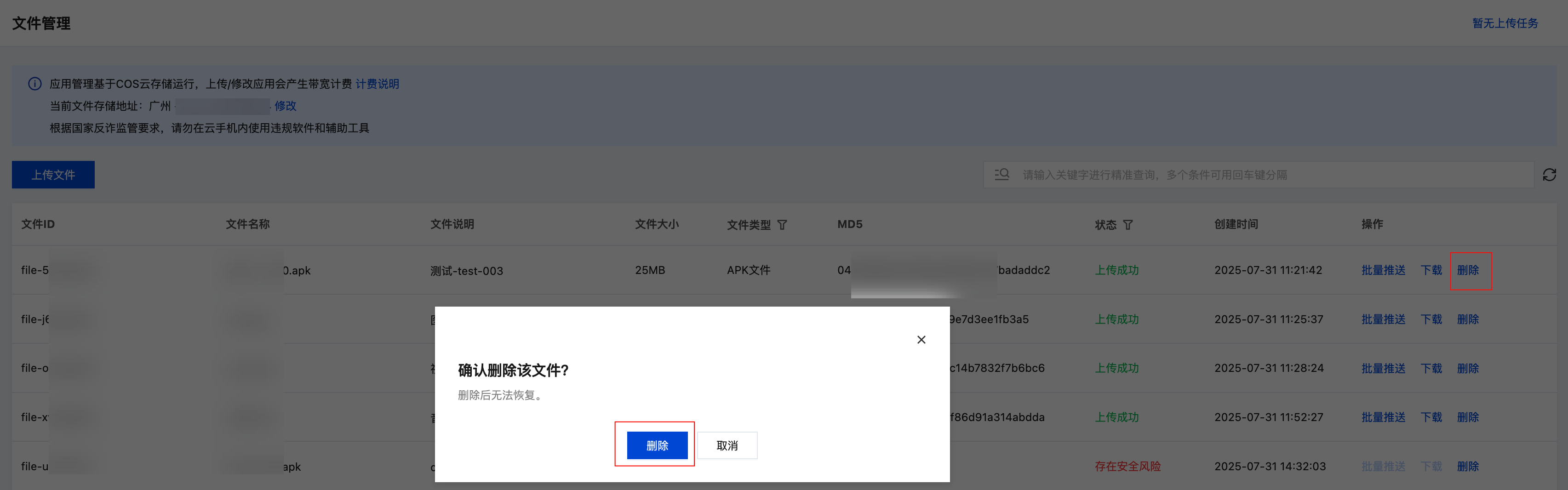Click the 文件ID column header
Image resolution: width=1568 pixels, height=490 pixels.
(x=38, y=225)
